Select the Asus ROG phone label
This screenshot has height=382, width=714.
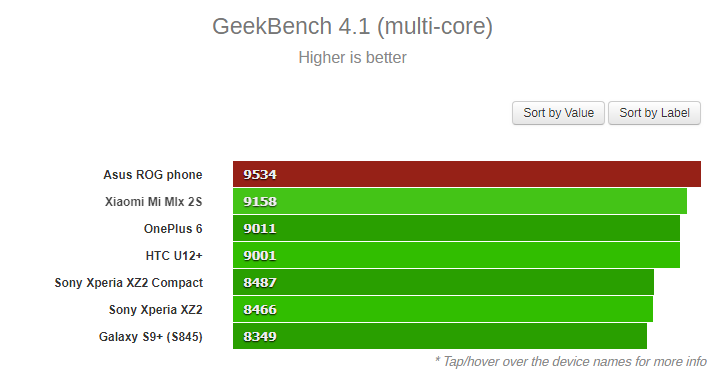tap(153, 175)
